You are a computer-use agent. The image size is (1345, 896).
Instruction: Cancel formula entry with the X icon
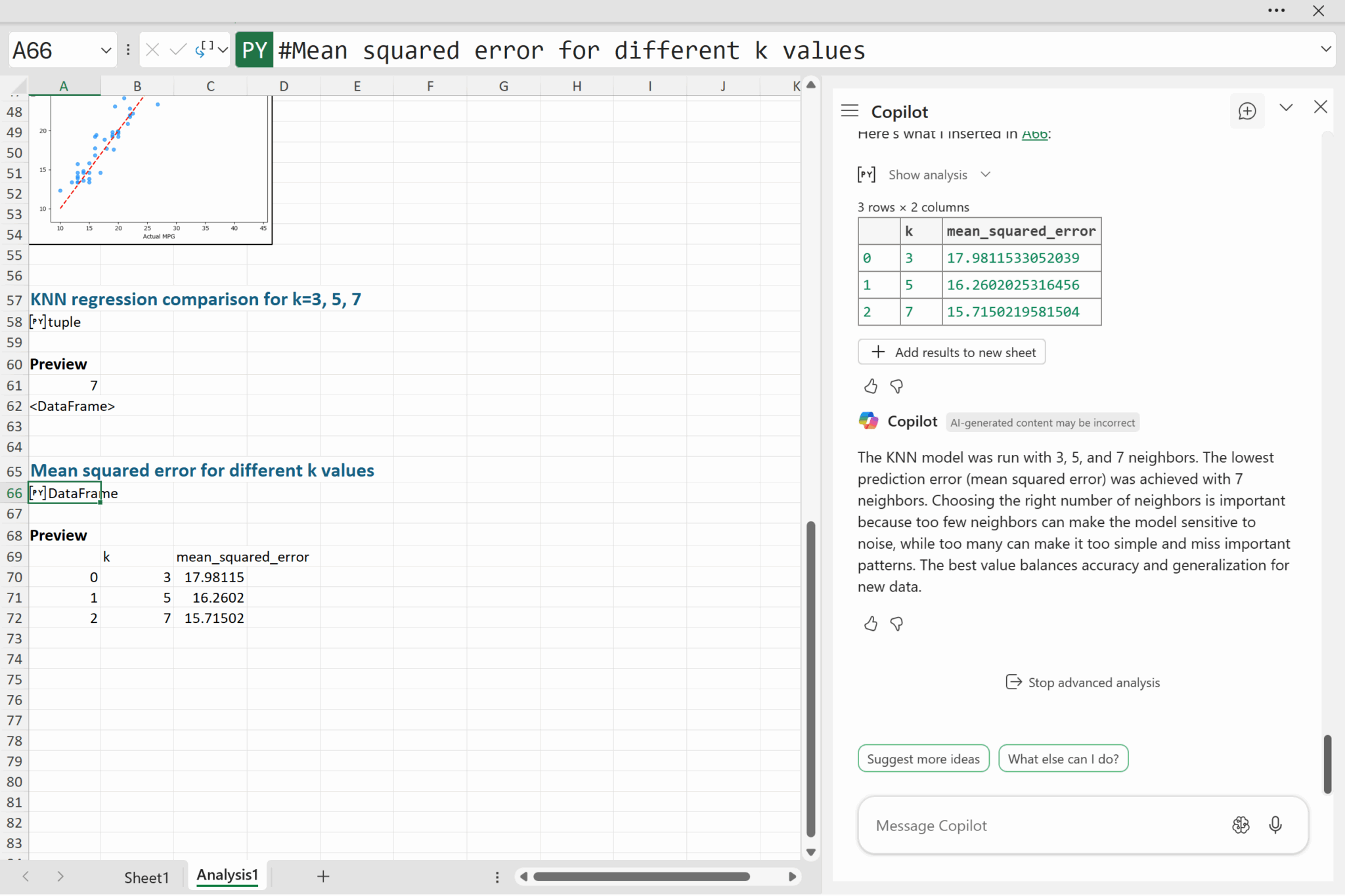pyautogui.click(x=152, y=50)
